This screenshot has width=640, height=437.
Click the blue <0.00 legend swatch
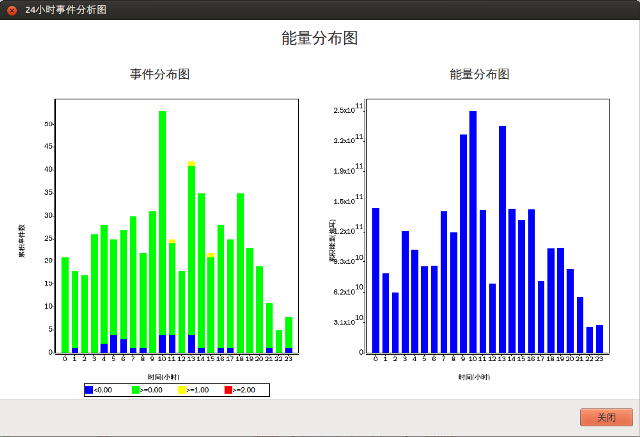(89, 389)
